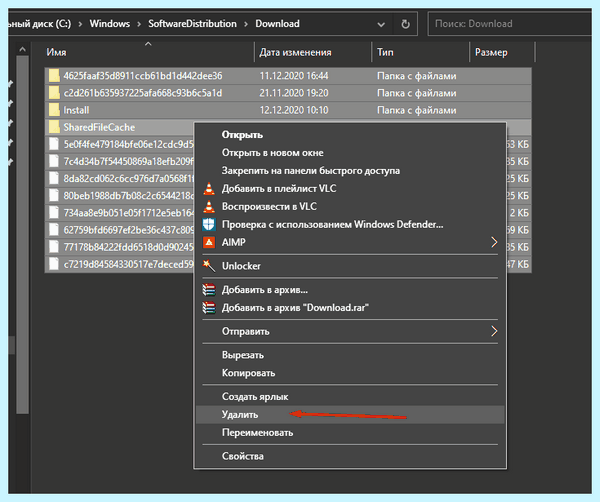The width and height of the screenshot is (600, 502).
Task: Go to Windows folder in breadcrumb path
Action: (110, 24)
